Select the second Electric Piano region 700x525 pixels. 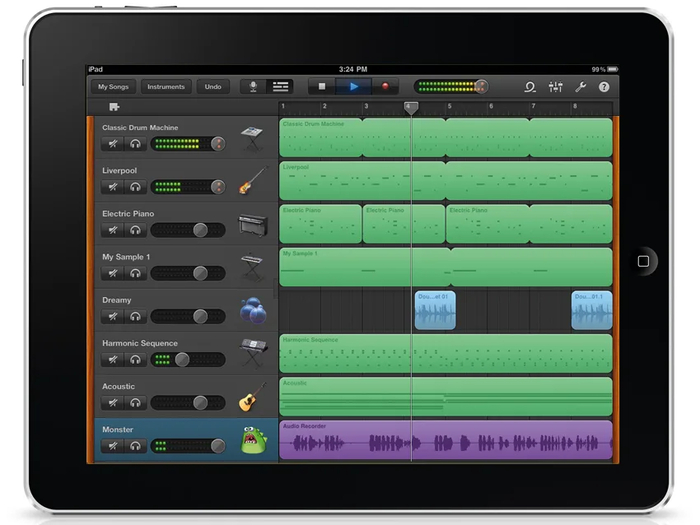pos(404,224)
